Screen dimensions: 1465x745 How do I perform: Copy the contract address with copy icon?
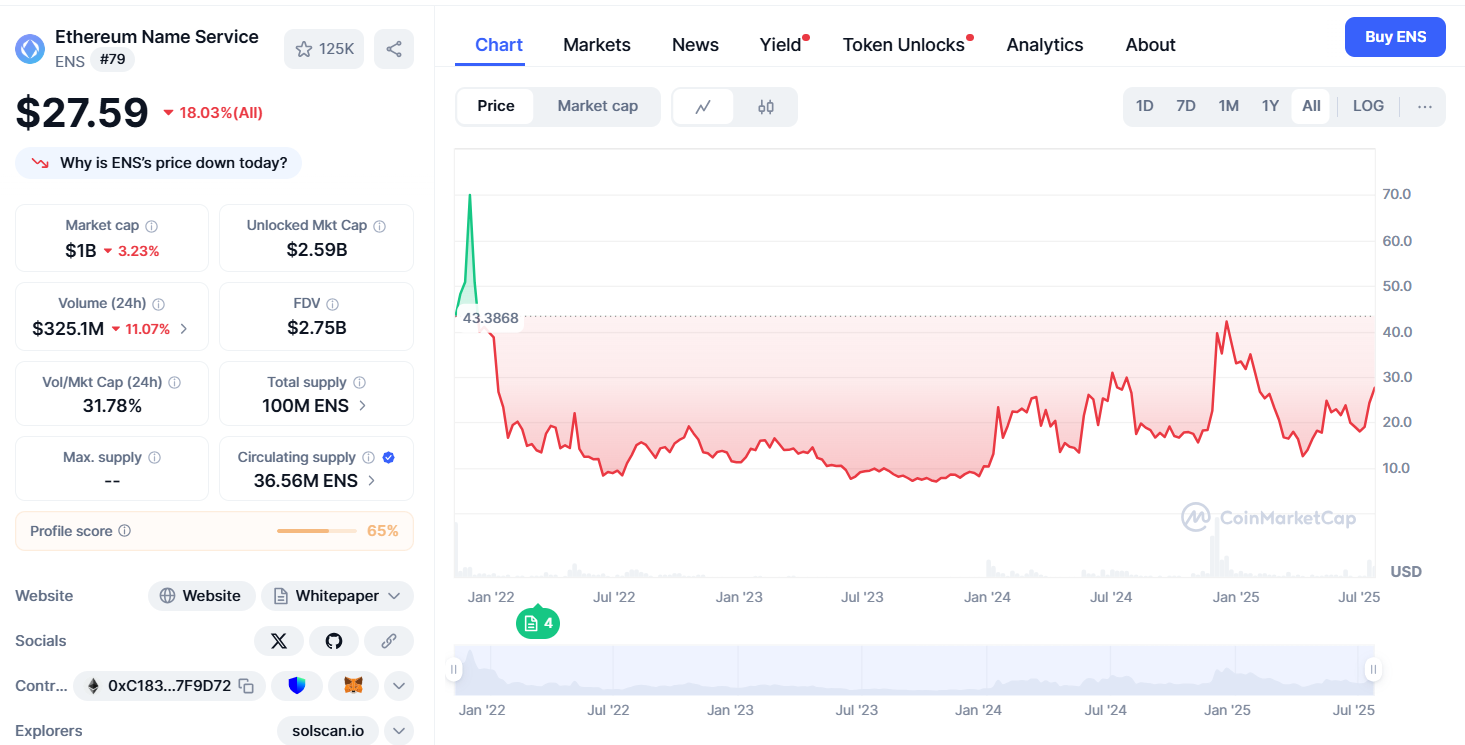pyautogui.click(x=246, y=686)
